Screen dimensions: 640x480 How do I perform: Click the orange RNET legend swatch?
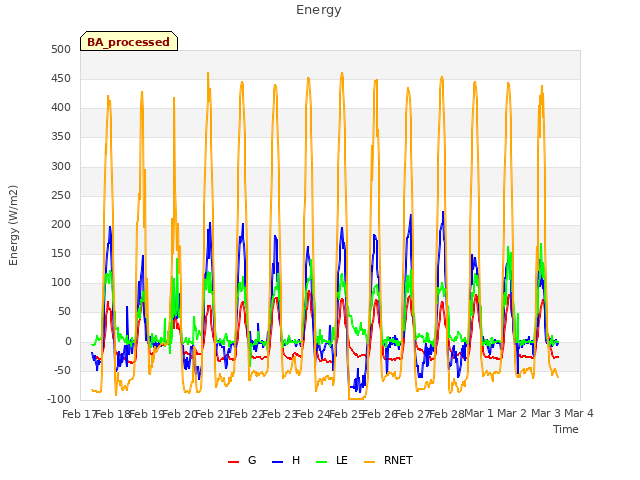(369, 462)
